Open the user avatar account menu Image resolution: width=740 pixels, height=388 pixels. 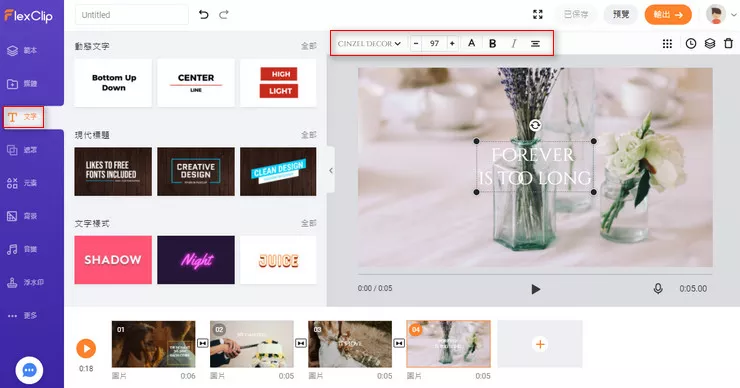coord(721,15)
